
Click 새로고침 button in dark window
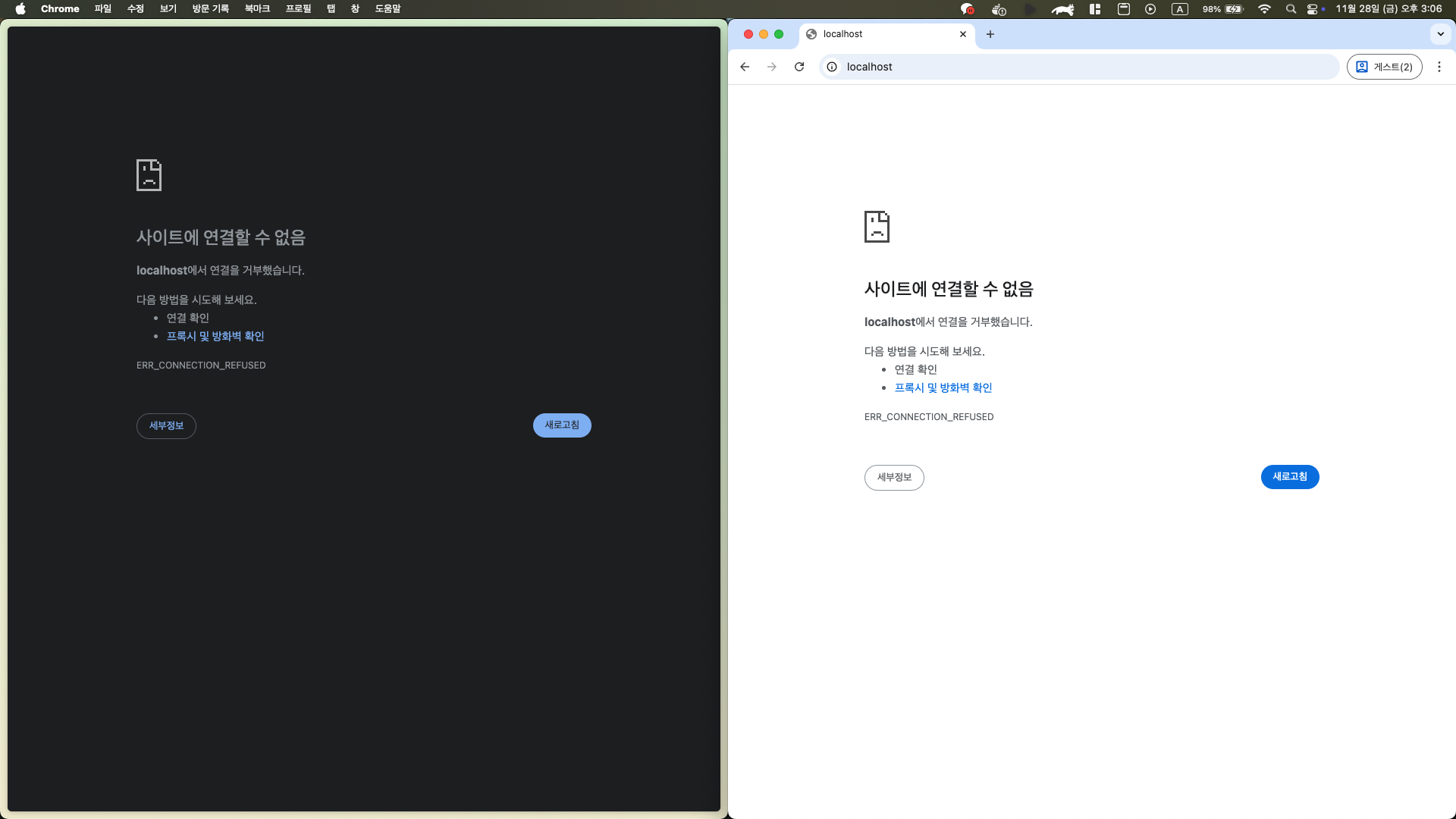(562, 425)
